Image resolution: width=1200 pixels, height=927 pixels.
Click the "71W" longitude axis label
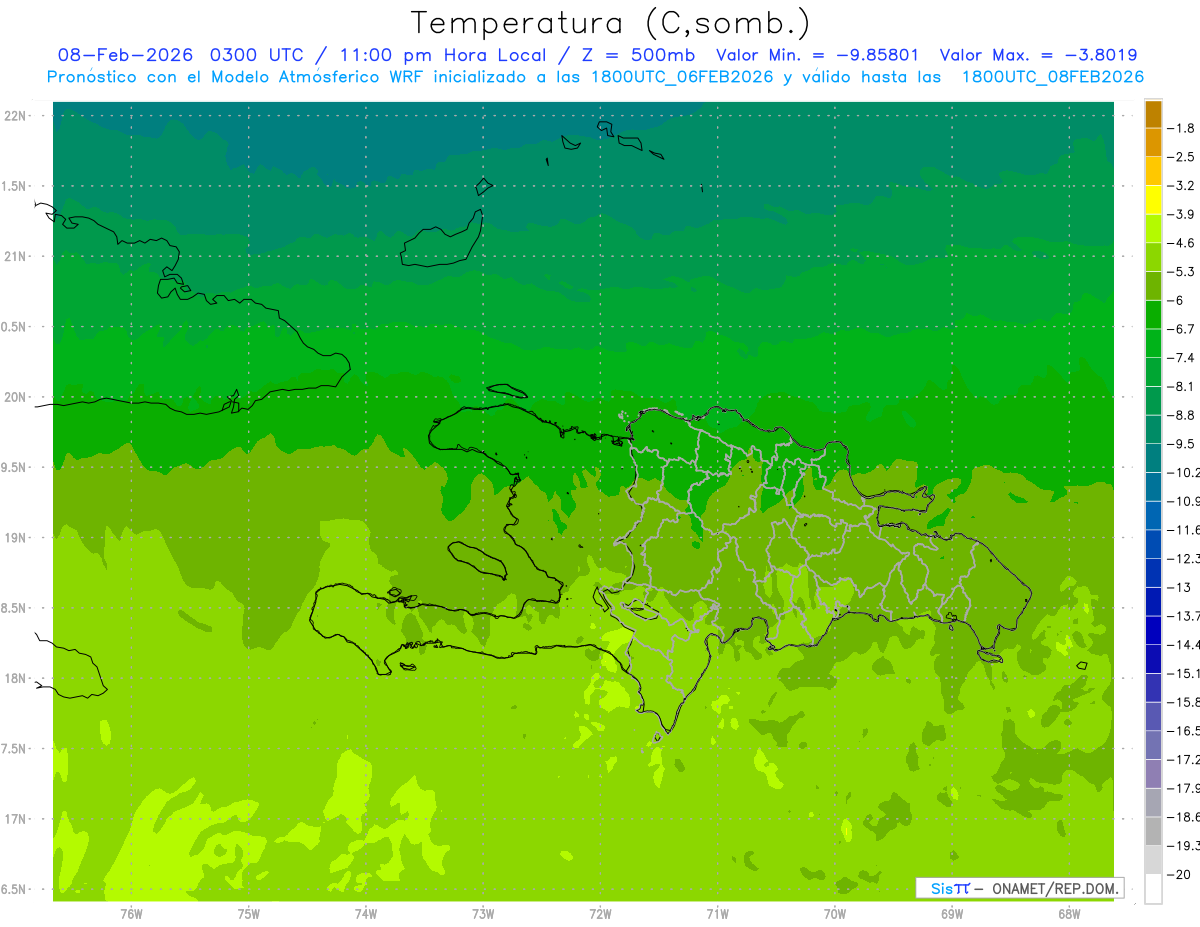pyautogui.click(x=717, y=914)
